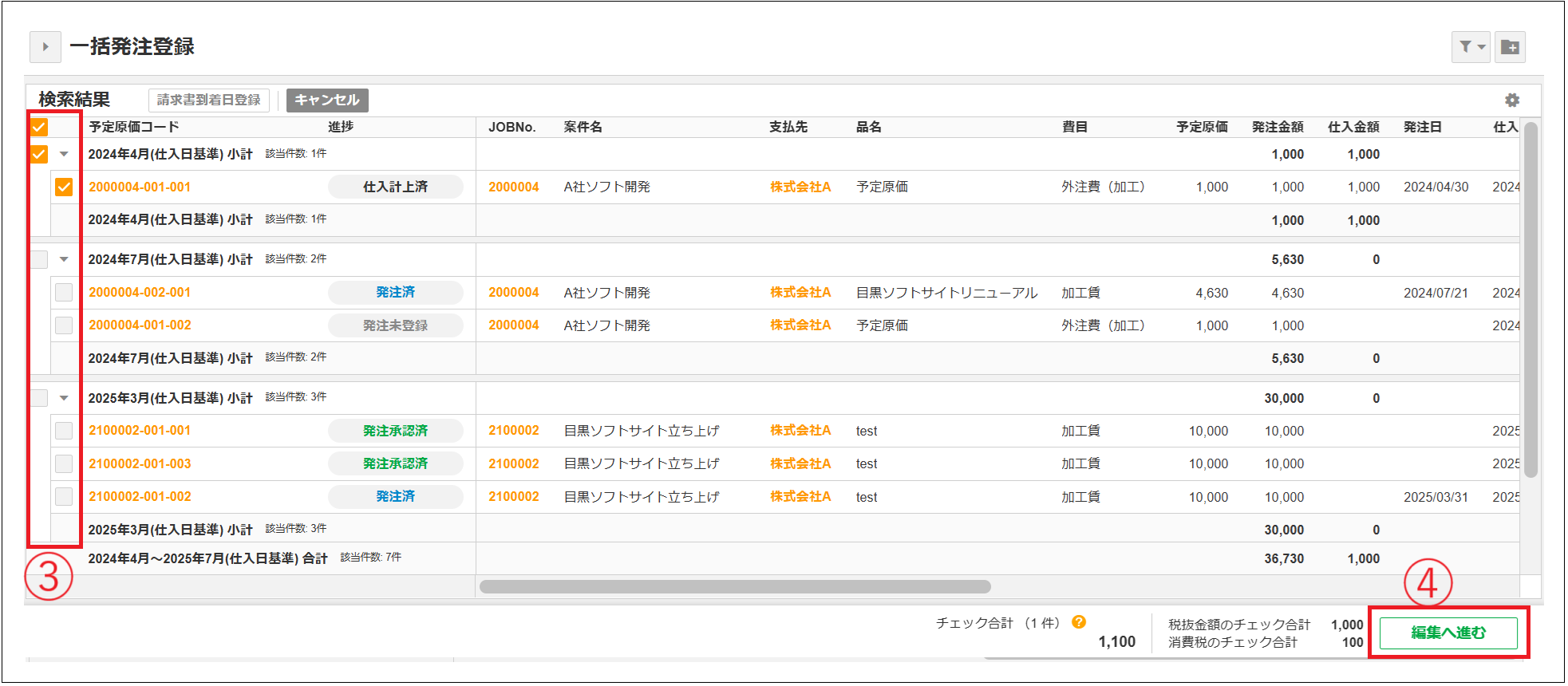The width and height of the screenshot is (1568, 686).
Task: Click the 発注金額 column header
Action: (x=1277, y=127)
